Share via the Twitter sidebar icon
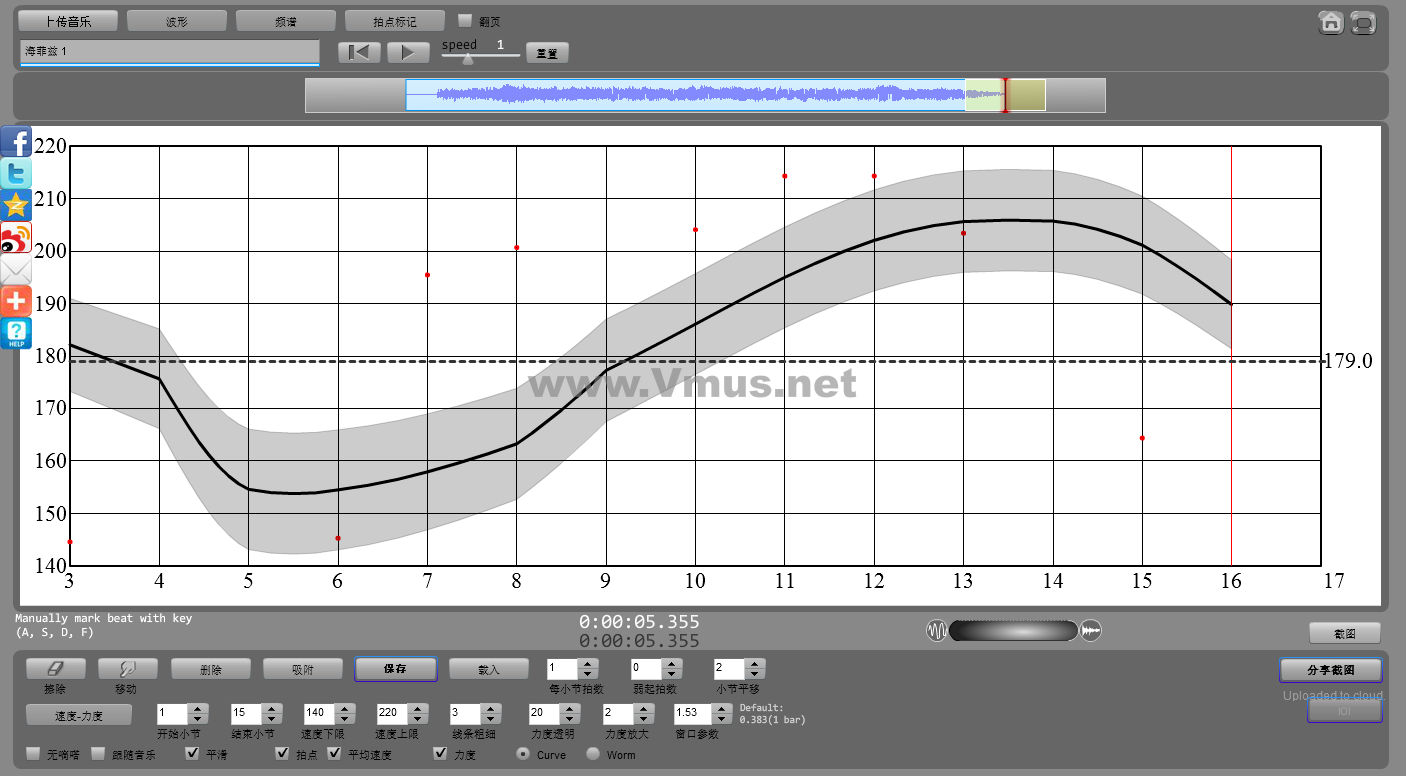The image size is (1406, 776). [16, 174]
